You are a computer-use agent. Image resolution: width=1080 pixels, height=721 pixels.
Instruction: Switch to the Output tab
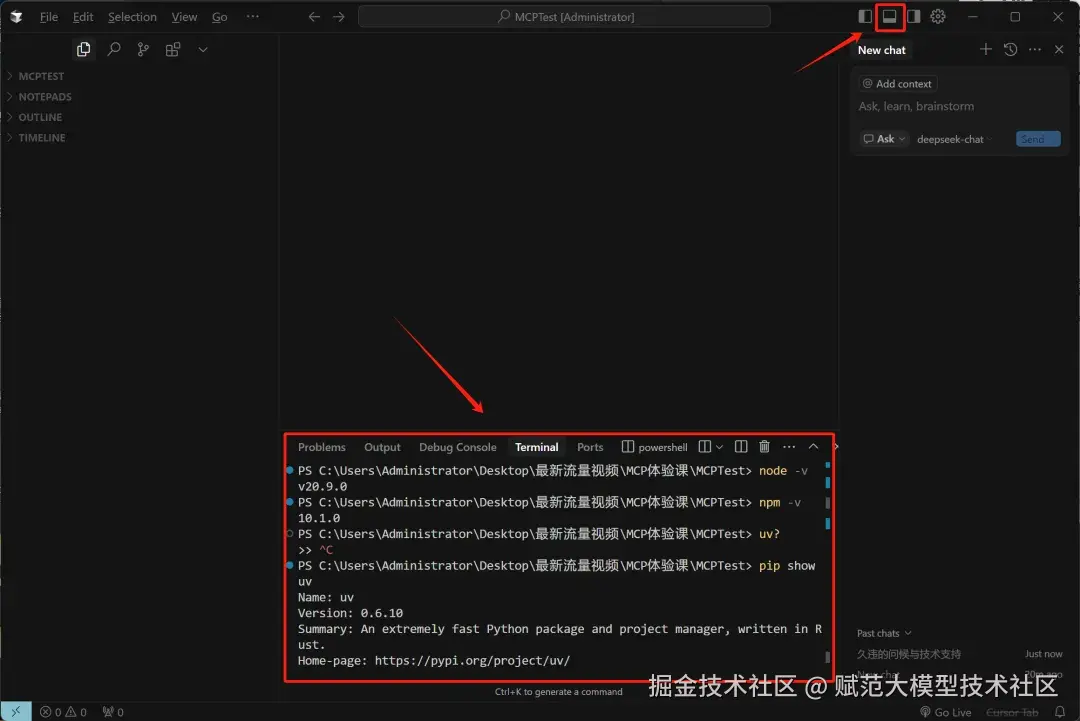382,448
